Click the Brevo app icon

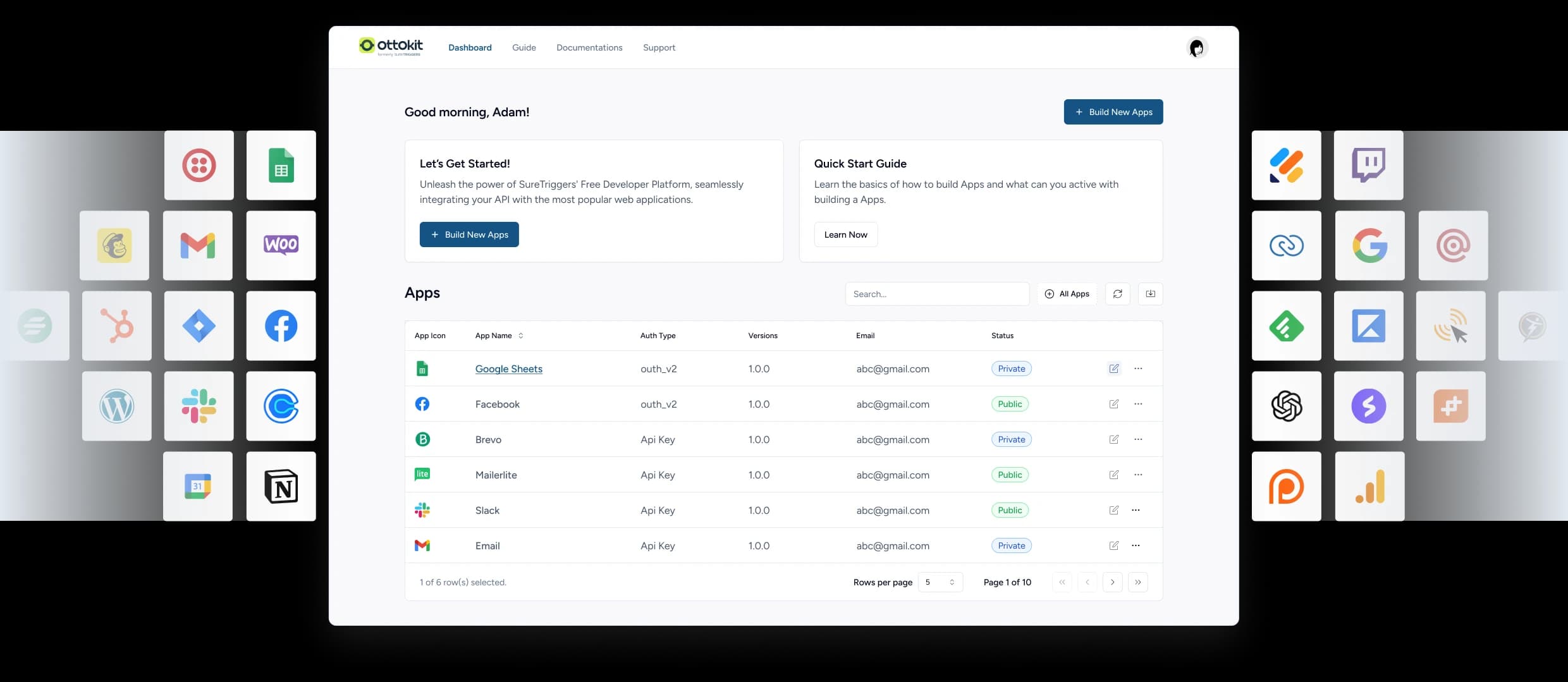coord(422,439)
